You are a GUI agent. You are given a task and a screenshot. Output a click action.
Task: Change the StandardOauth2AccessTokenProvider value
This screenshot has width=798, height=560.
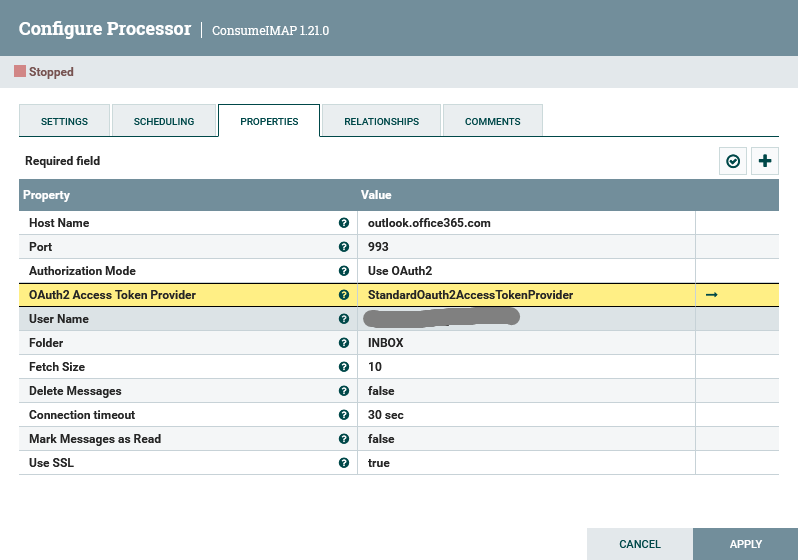point(526,295)
